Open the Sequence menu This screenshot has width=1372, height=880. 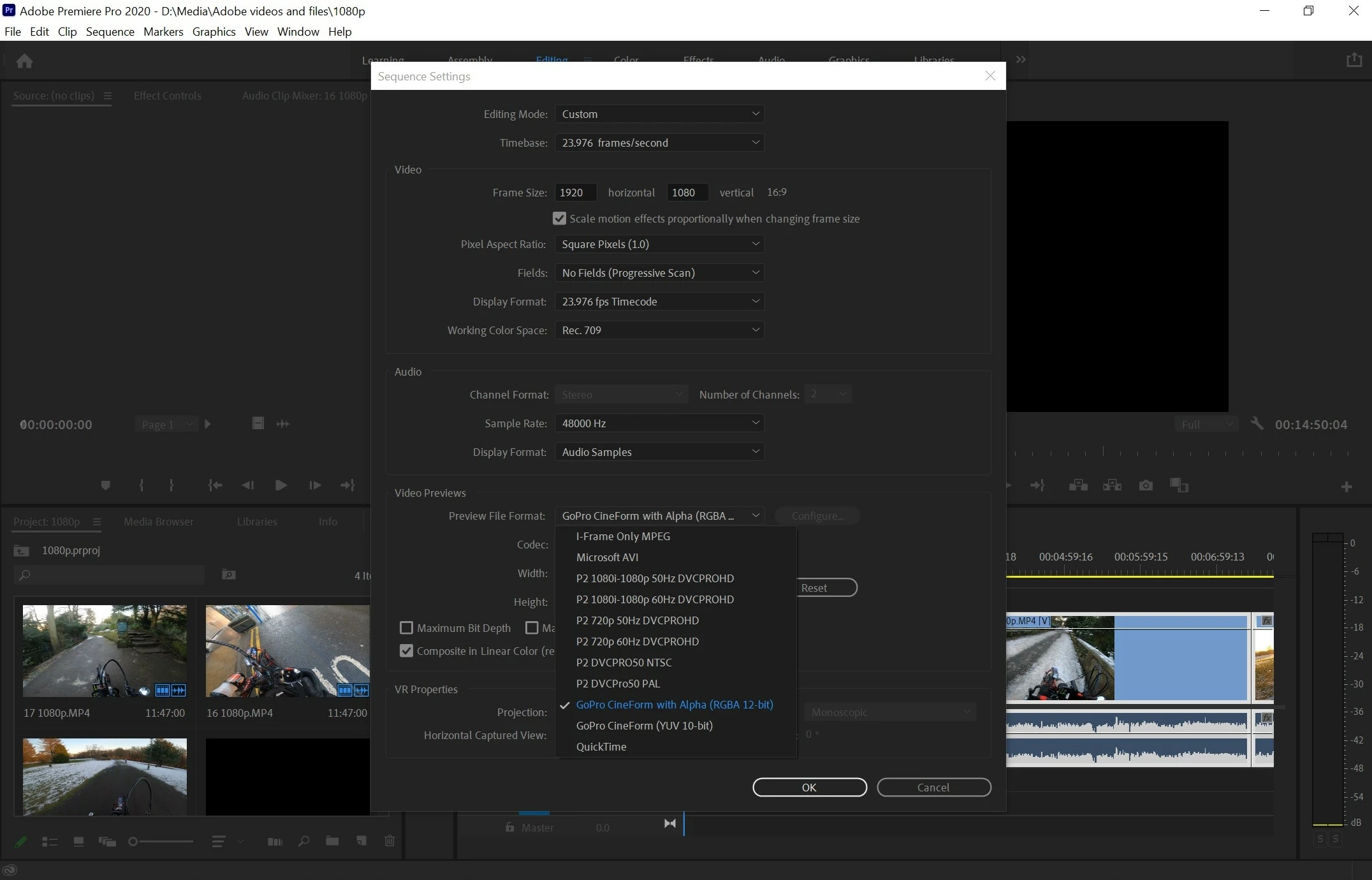pyautogui.click(x=110, y=32)
